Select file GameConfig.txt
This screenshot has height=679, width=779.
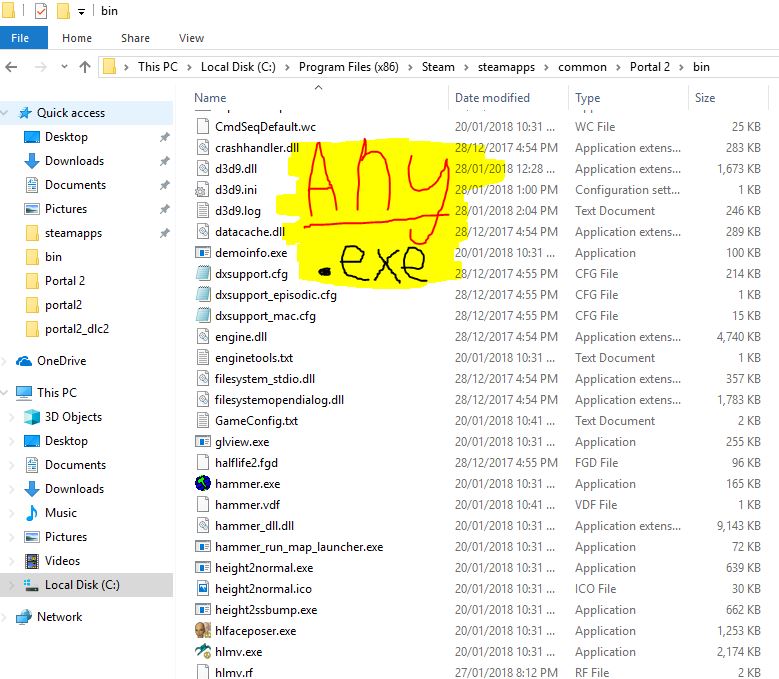(256, 421)
